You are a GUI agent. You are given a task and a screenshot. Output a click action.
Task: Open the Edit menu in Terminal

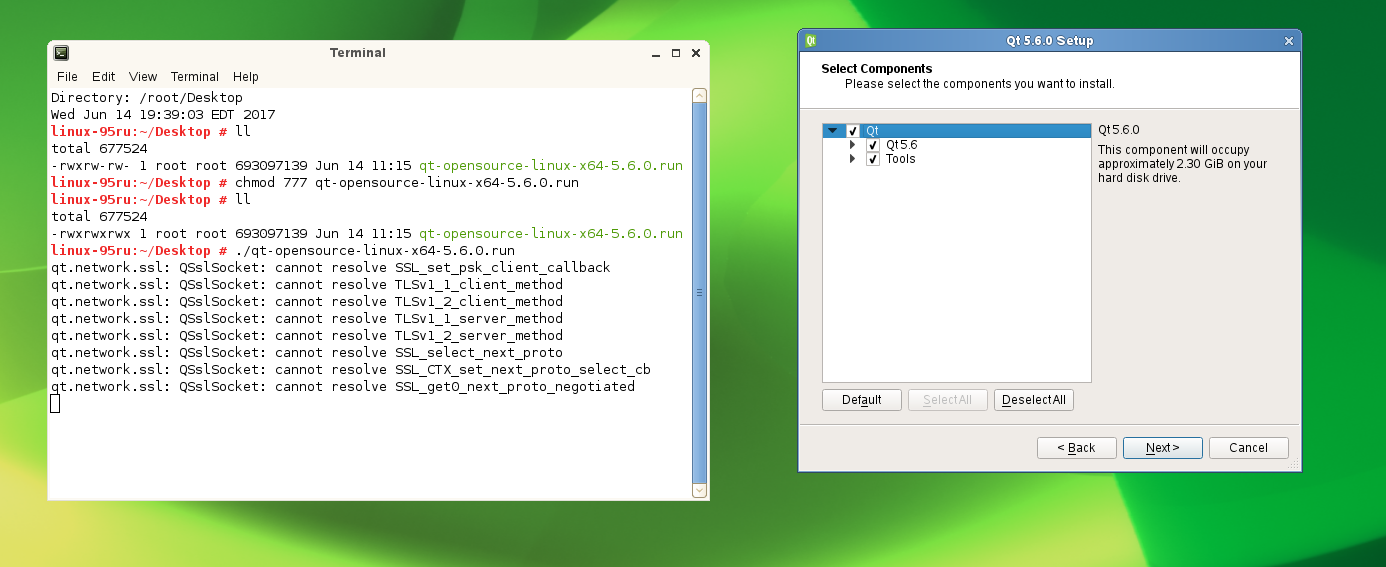pos(104,77)
